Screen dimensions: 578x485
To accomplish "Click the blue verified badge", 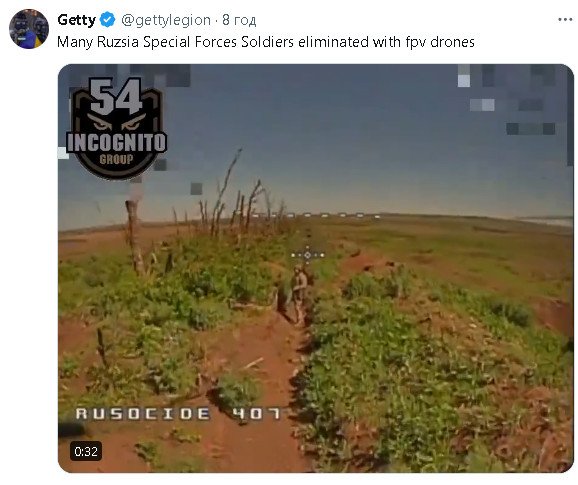I will 108,20.
